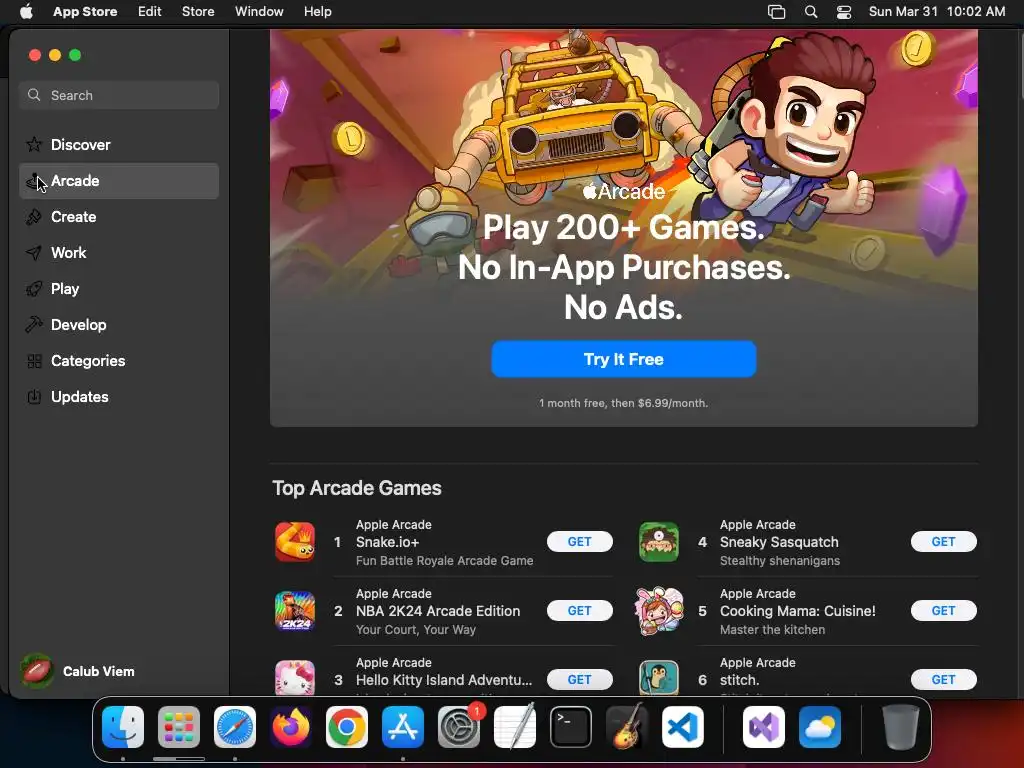Get Hello Kitty Island Adventure
Image resolution: width=1024 pixels, height=768 pixels.
[579, 680]
